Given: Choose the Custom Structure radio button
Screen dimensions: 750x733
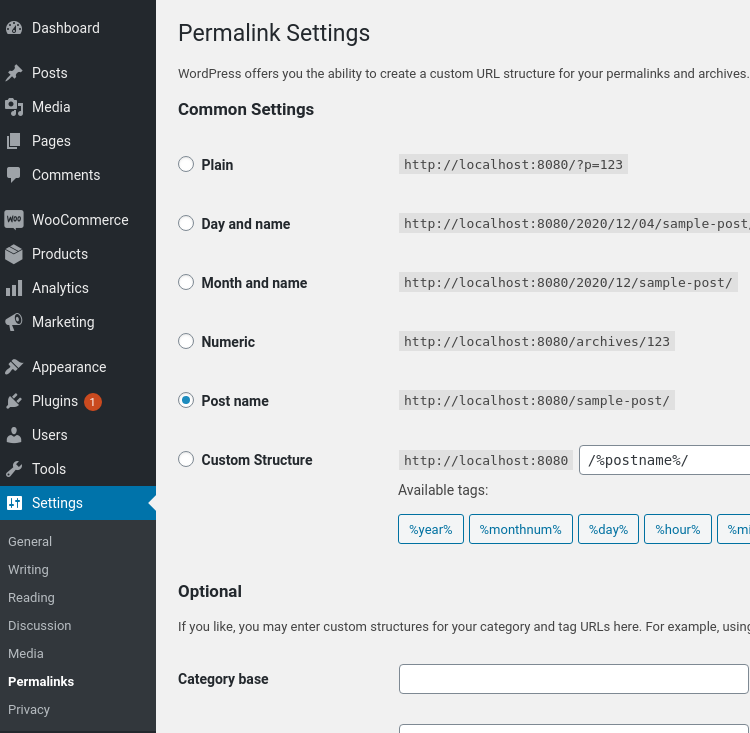Looking at the screenshot, I should click(x=186, y=459).
